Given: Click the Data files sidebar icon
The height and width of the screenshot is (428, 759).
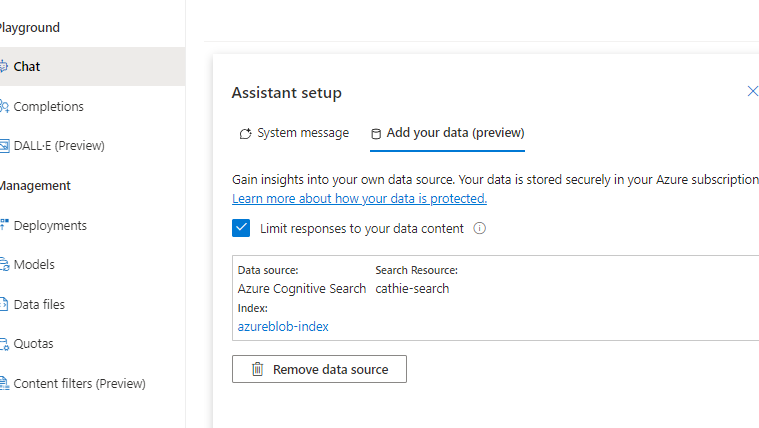Looking at the screenshot, I should [4, 305].
